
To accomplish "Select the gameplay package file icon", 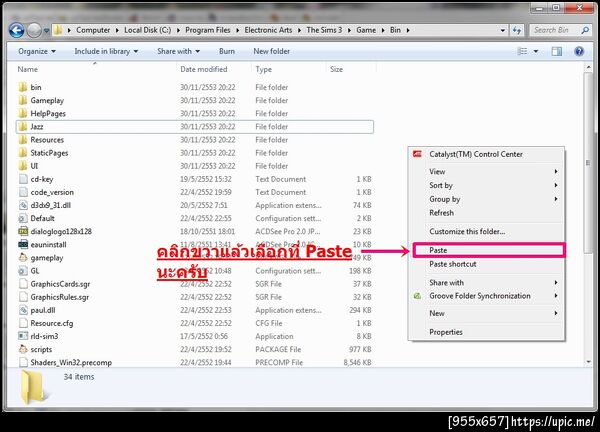I will [23, 258].
